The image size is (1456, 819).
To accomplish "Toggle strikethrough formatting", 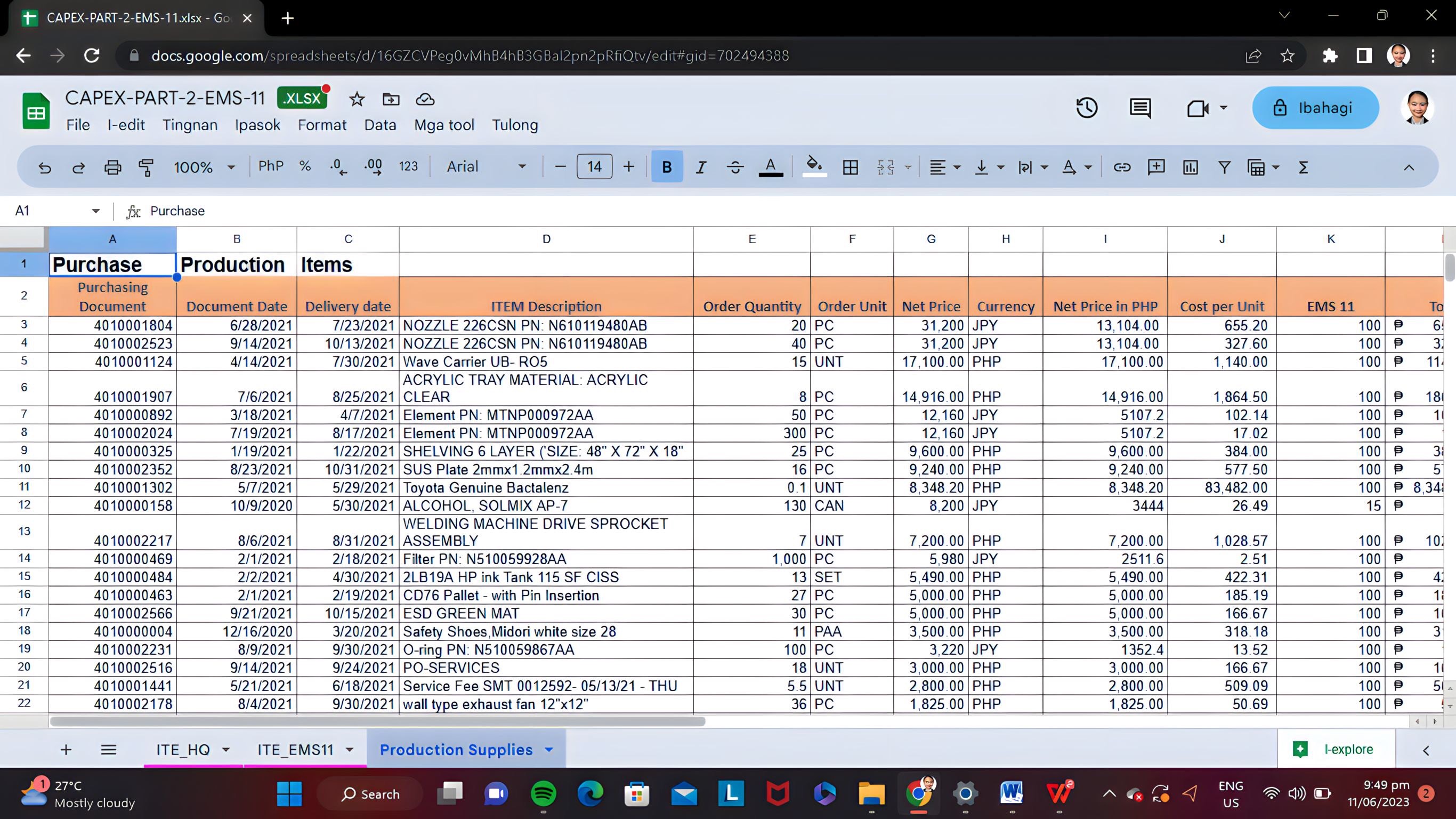I will tap(735, 167).
